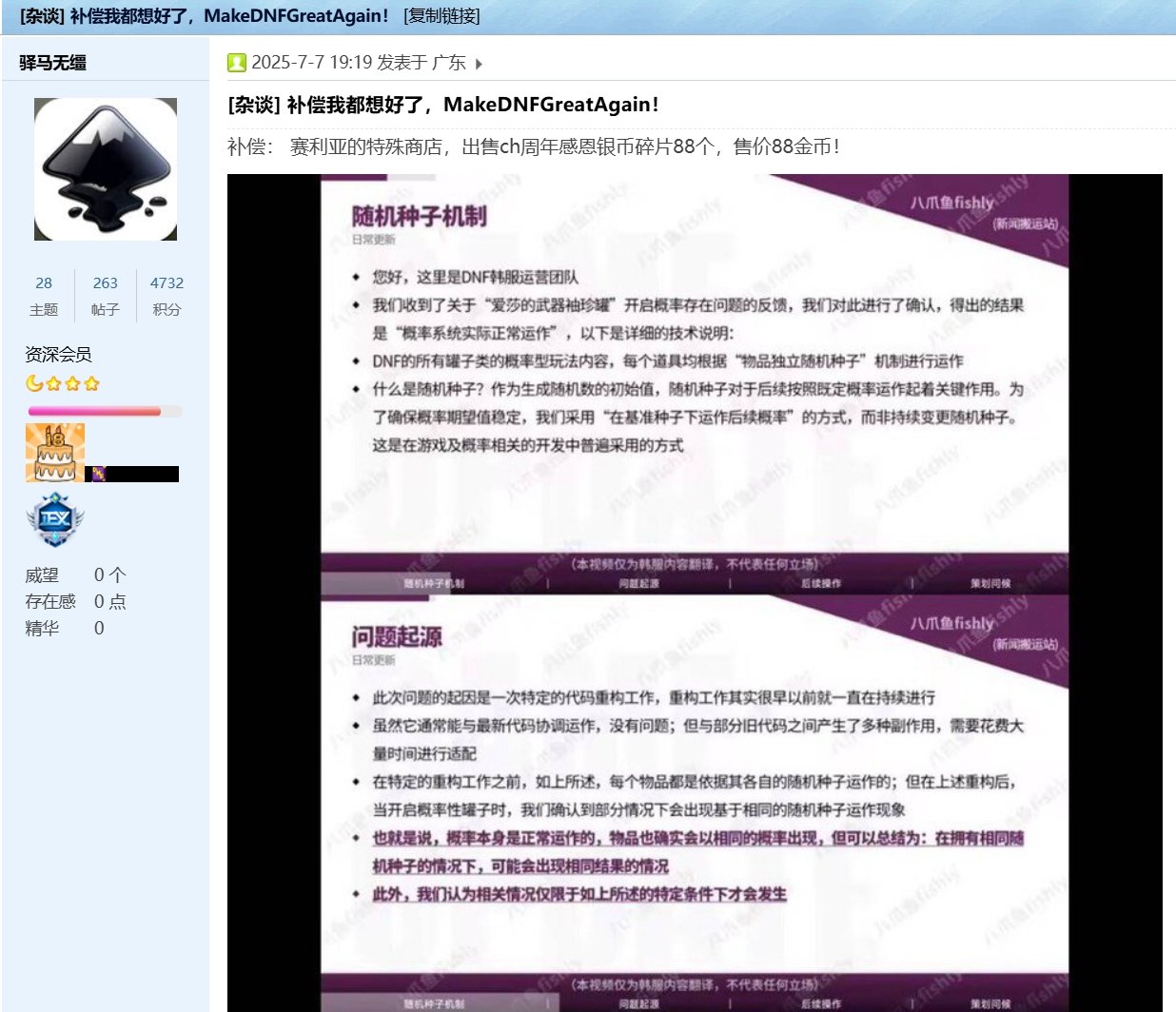Click the 资深会员 member rank label
1176x1012 pixels.
[x=58, y=355]
